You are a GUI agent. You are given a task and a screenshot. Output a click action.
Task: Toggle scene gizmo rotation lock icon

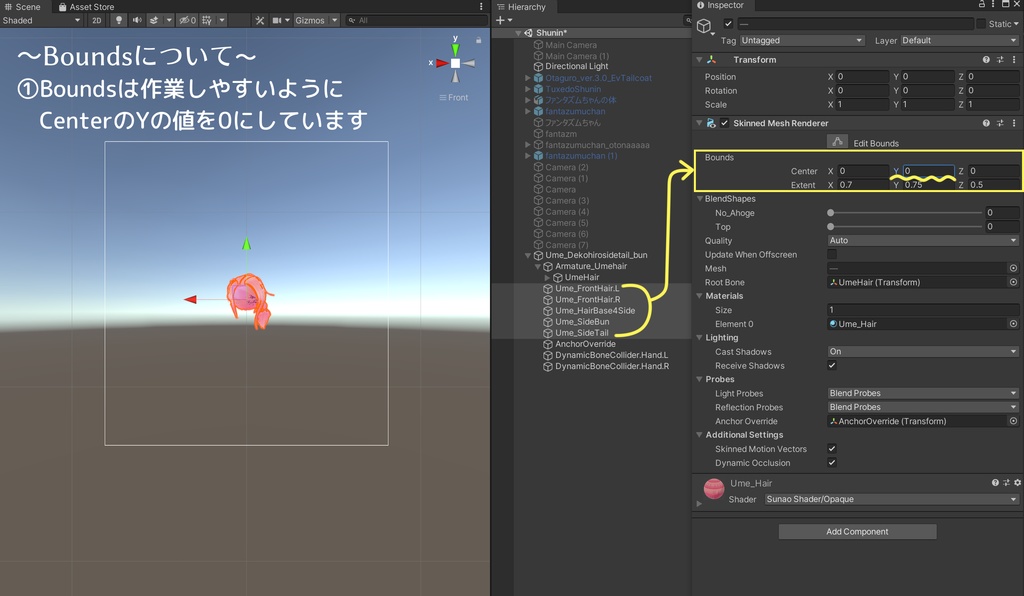[x=478, y=40]
